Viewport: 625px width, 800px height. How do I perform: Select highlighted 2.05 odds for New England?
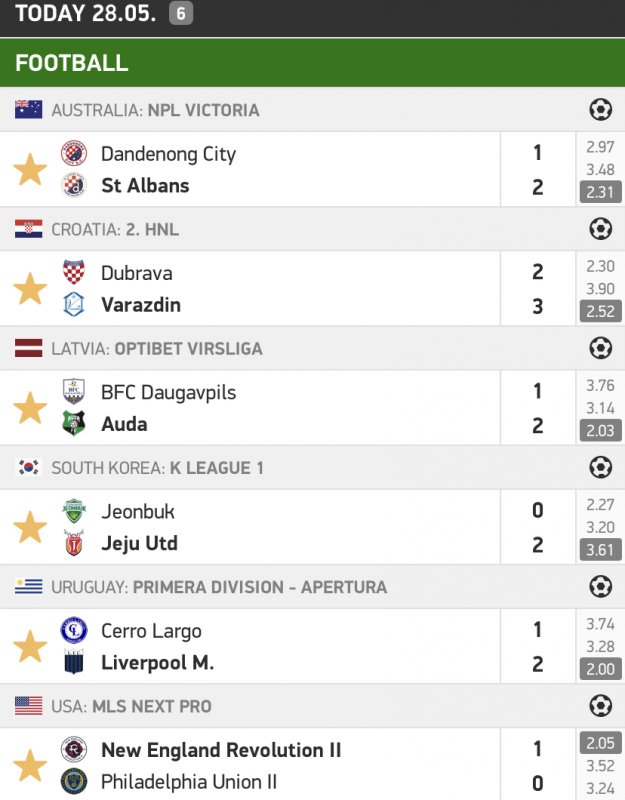(600, 742)
